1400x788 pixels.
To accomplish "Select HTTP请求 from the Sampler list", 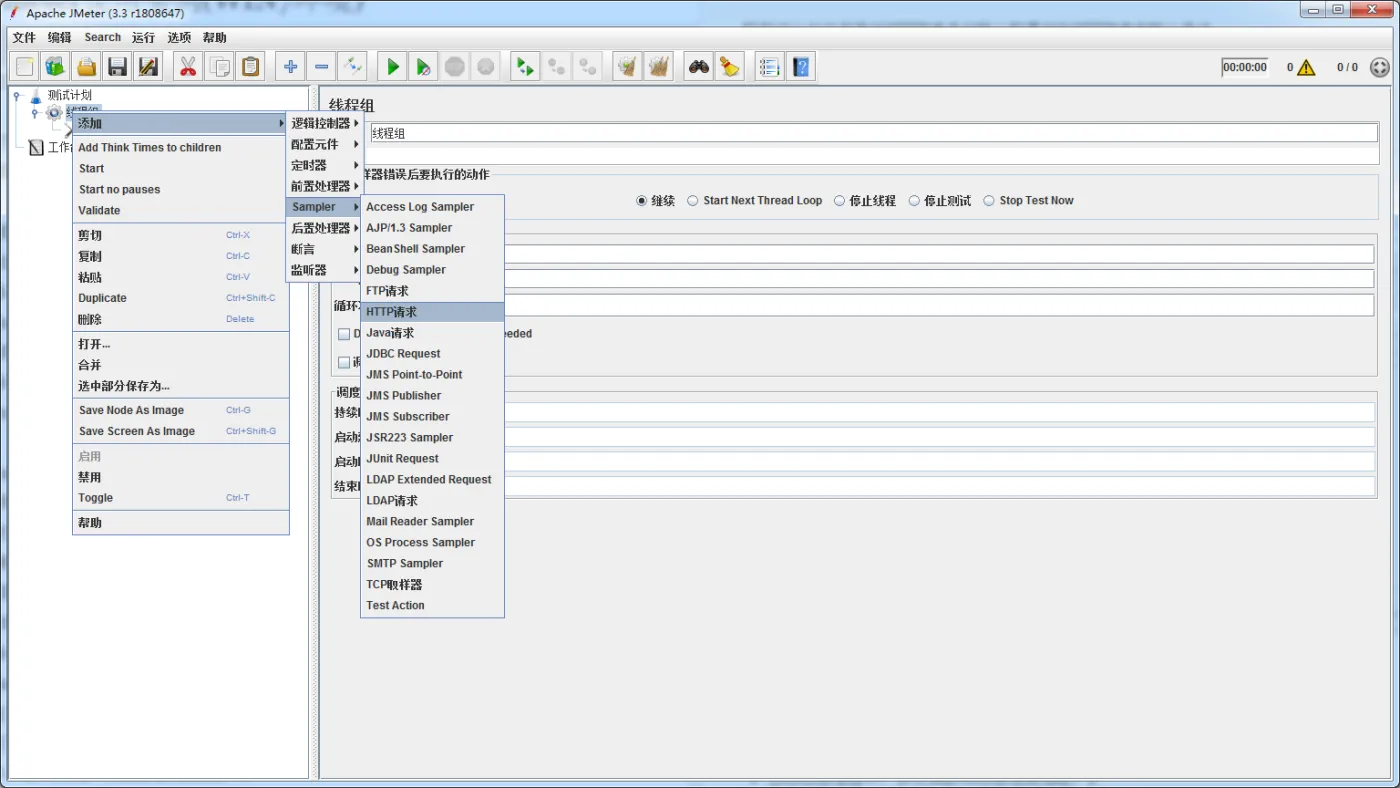I will 392,312.
